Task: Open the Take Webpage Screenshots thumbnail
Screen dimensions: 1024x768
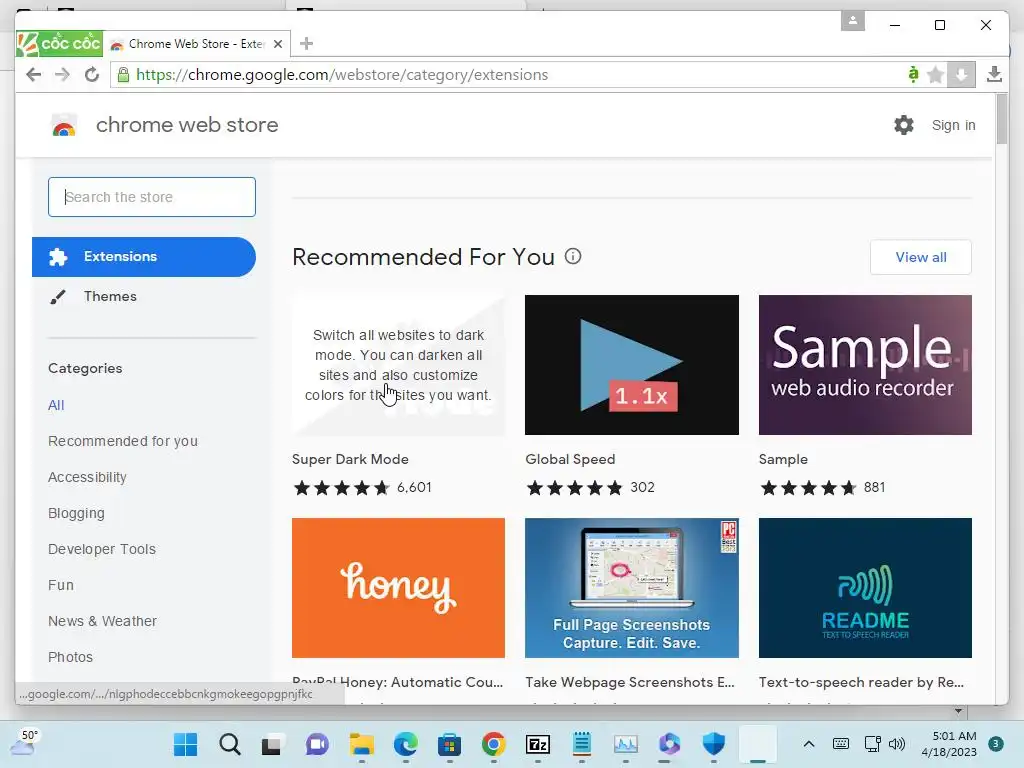Action: 632,588
